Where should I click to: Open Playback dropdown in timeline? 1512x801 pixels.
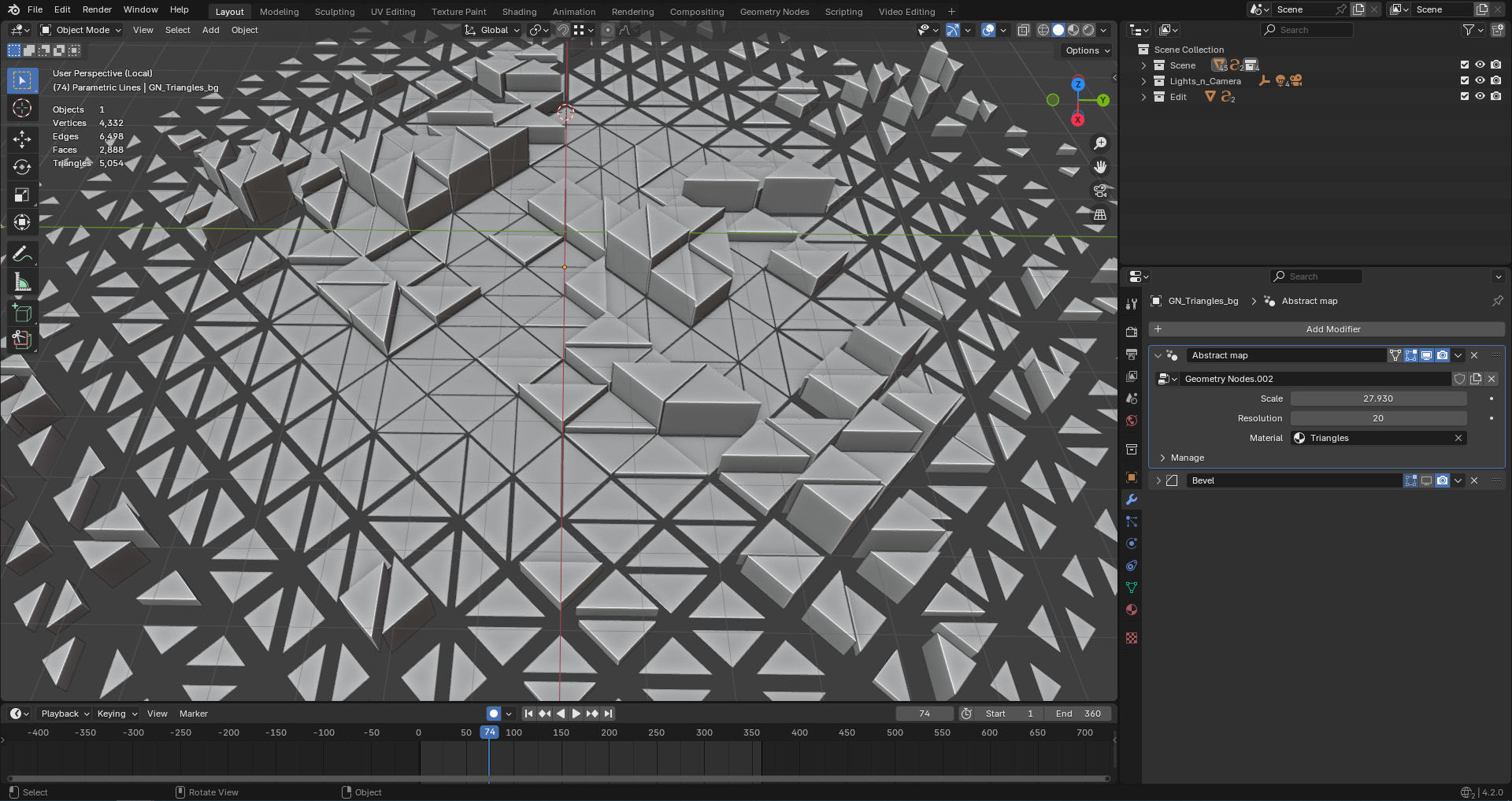[65, 714]
